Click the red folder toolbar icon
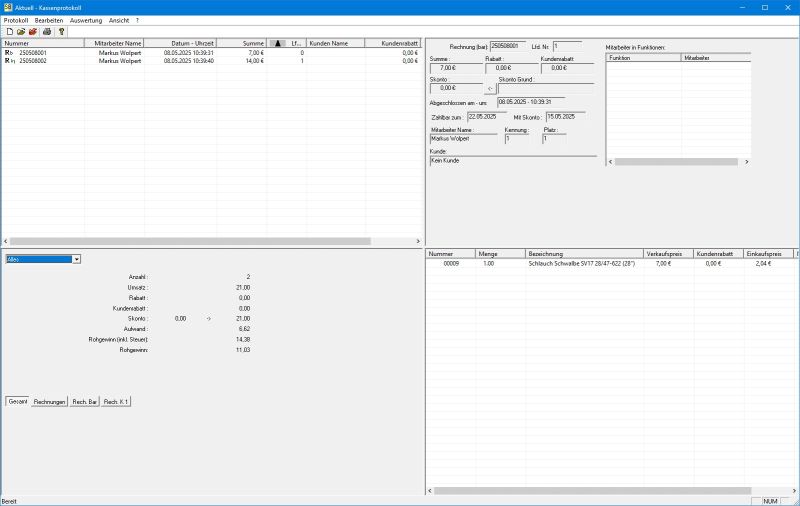 tap(33, 32)
